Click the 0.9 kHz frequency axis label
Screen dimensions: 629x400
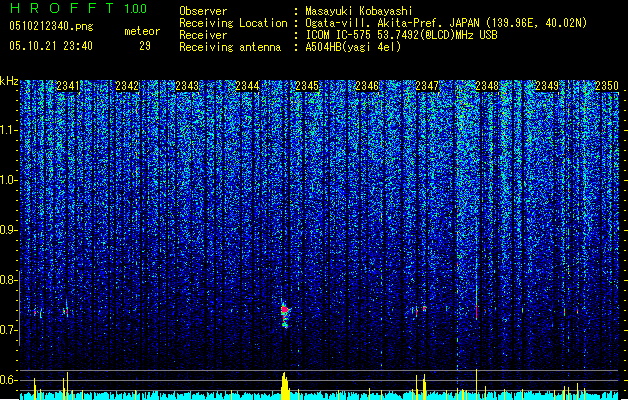pyautogui.click(x=9, y=230)
